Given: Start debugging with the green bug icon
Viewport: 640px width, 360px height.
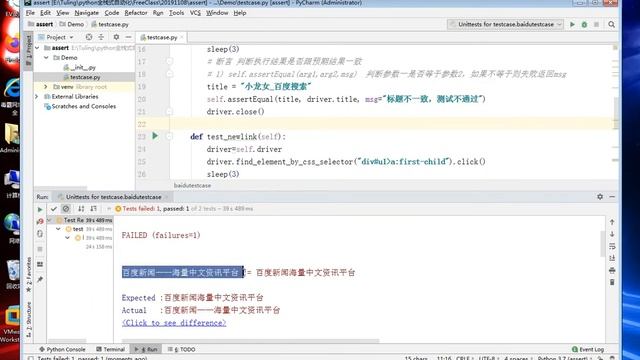Looking at the screenshot, I should point(584,24).
